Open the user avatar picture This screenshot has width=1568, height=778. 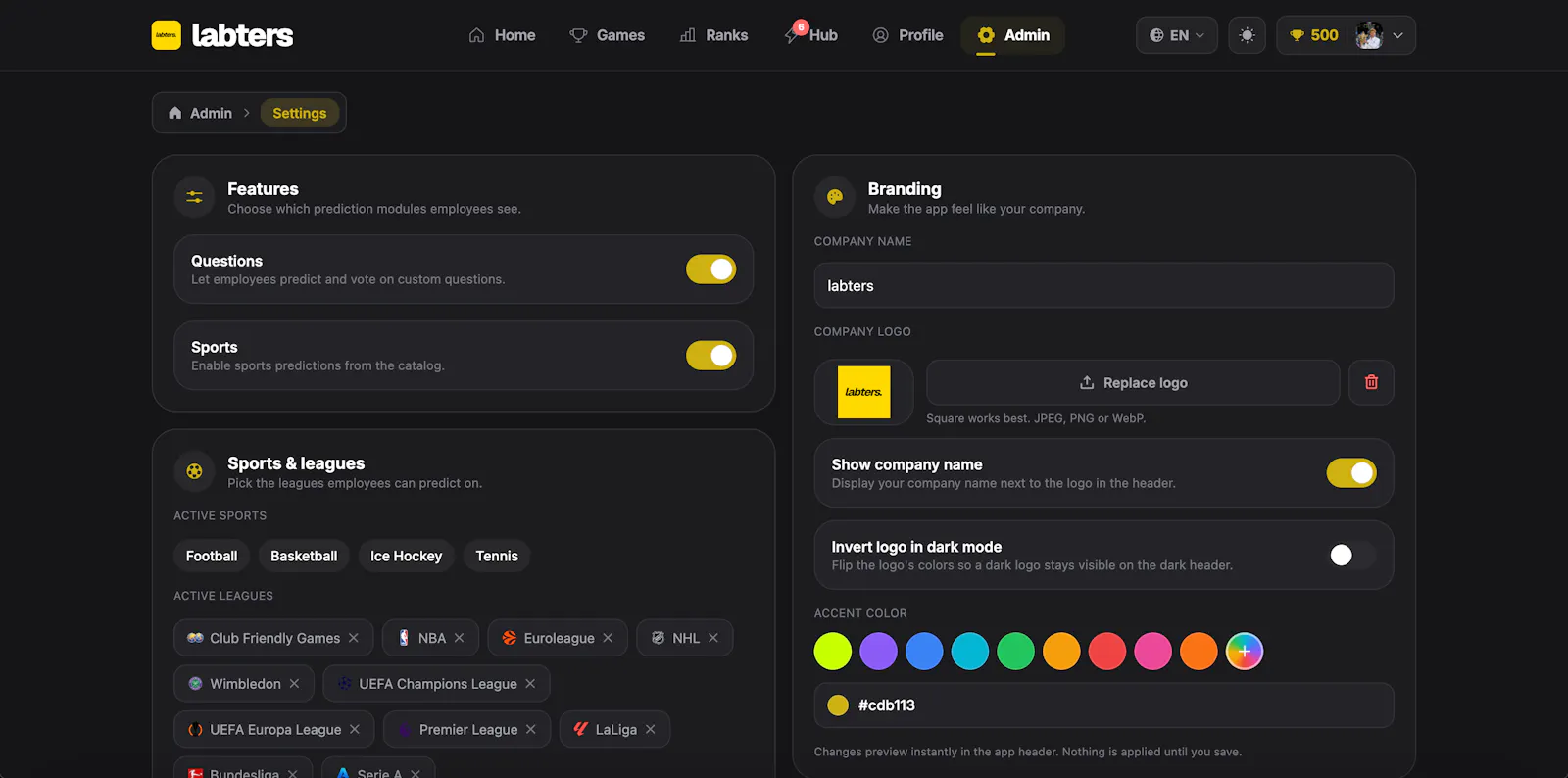tap(1369, 35)
